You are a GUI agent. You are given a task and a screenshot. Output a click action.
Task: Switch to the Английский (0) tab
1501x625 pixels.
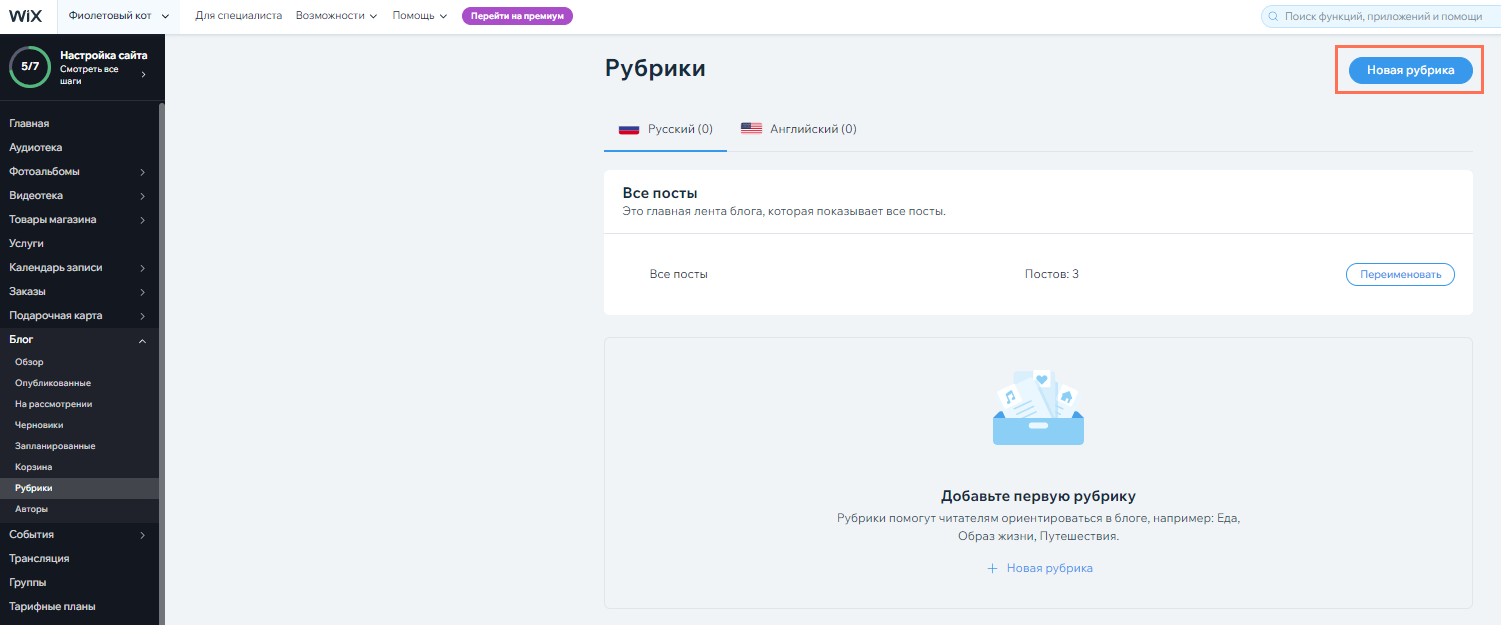(798, 129)
